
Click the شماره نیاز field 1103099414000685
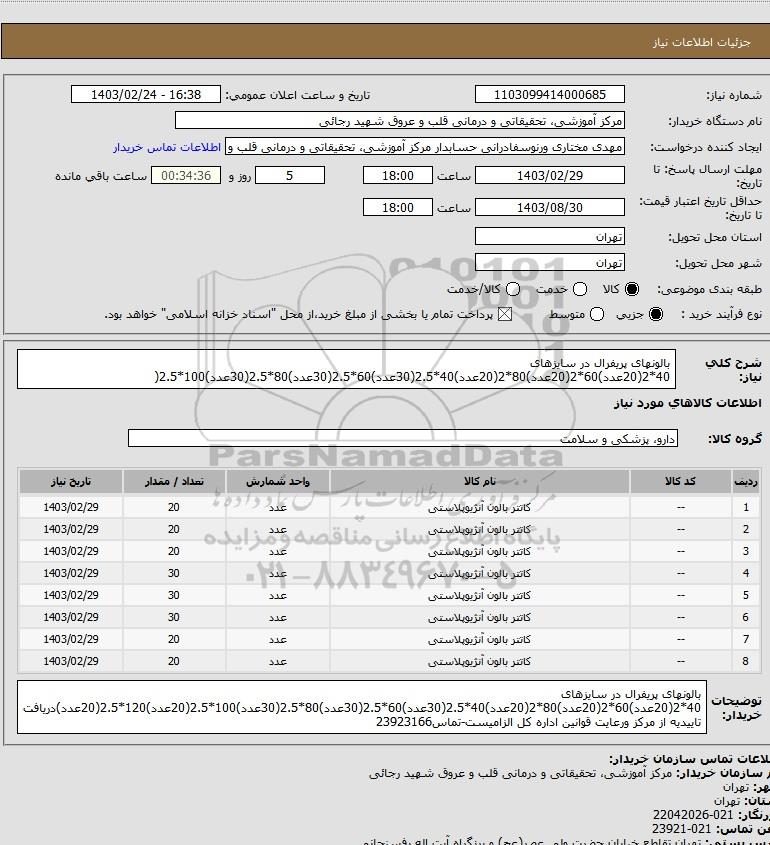[550, 94]
